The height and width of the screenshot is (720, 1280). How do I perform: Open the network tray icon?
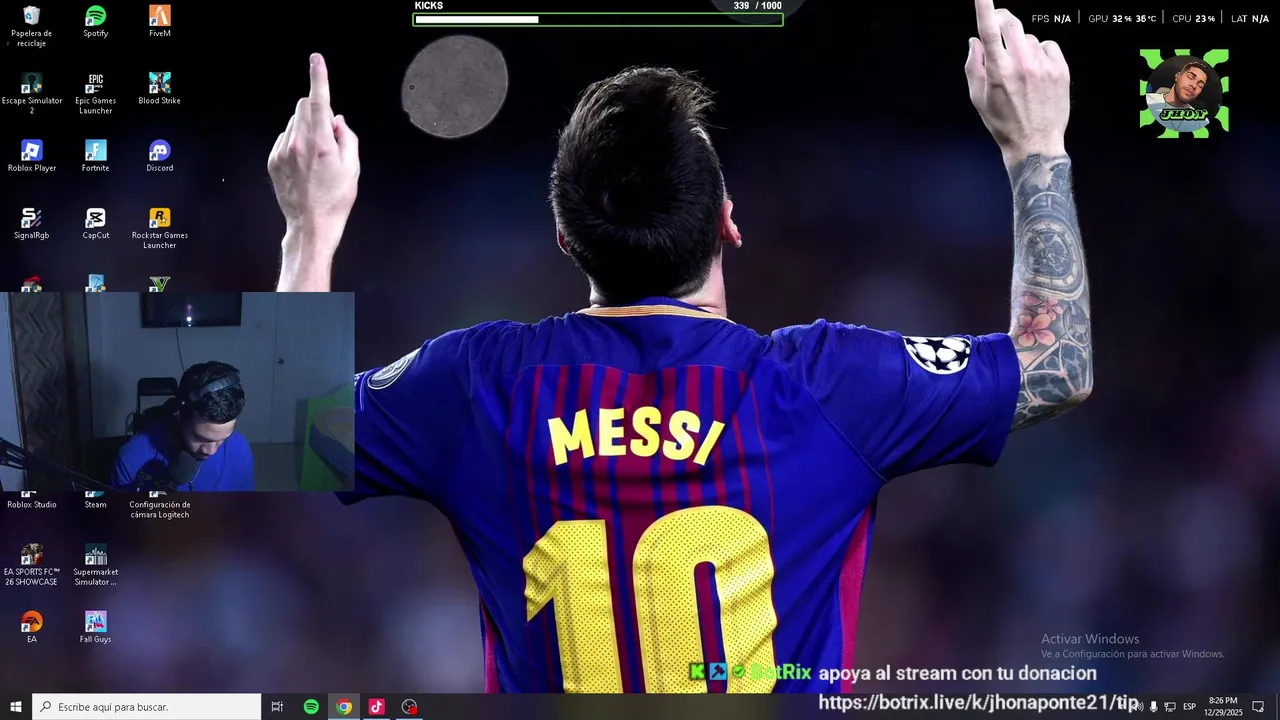click(1170, 707)
